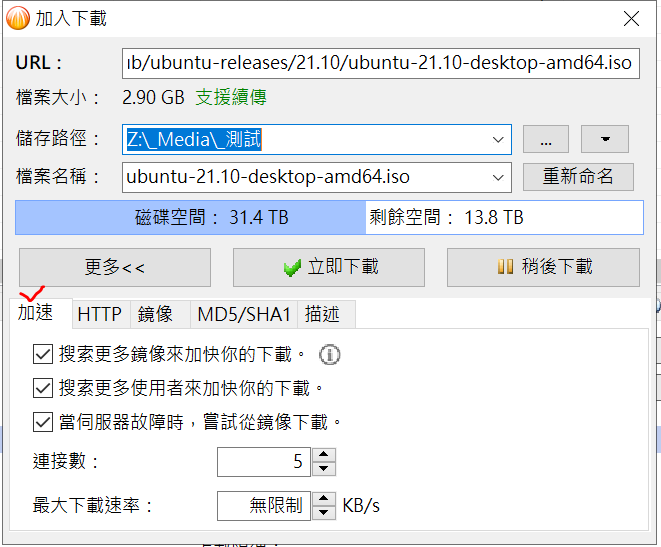
Task: Click in the URL input field
Action: point(381,63)
